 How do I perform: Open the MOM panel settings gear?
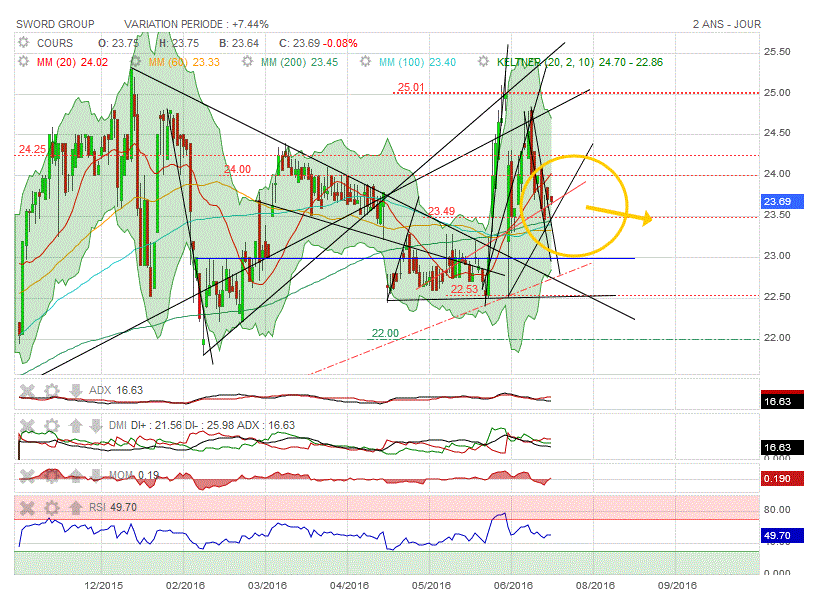(x=51, y=475)
